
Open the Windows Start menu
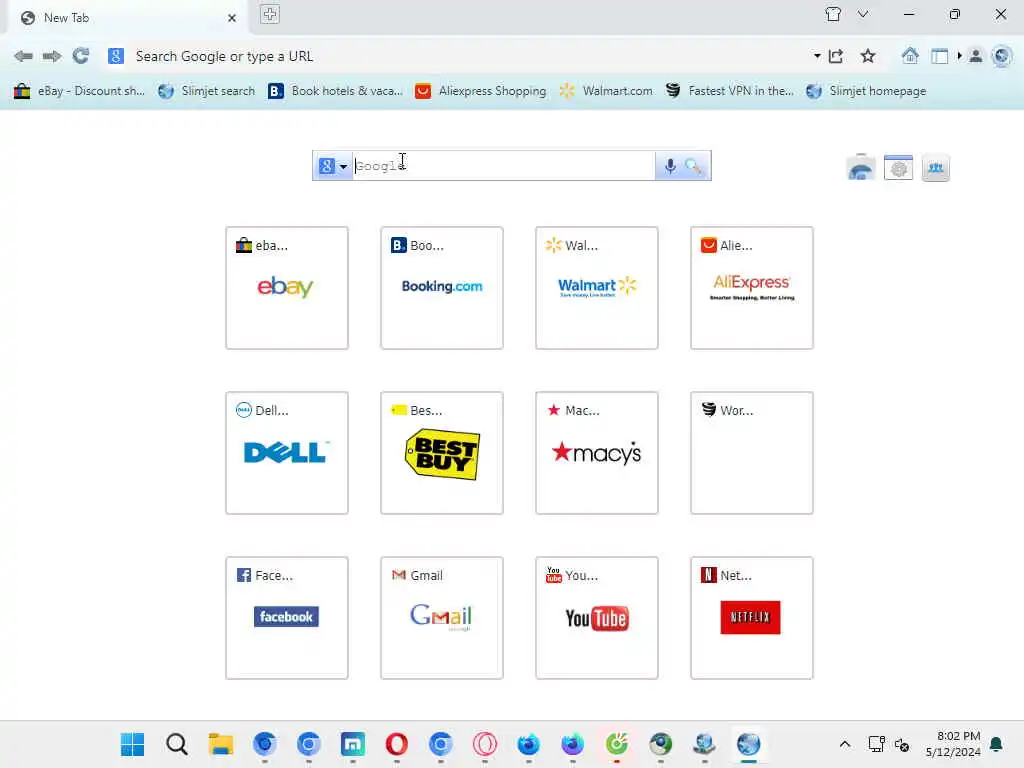pyautogui.click(x=133, y=744)
